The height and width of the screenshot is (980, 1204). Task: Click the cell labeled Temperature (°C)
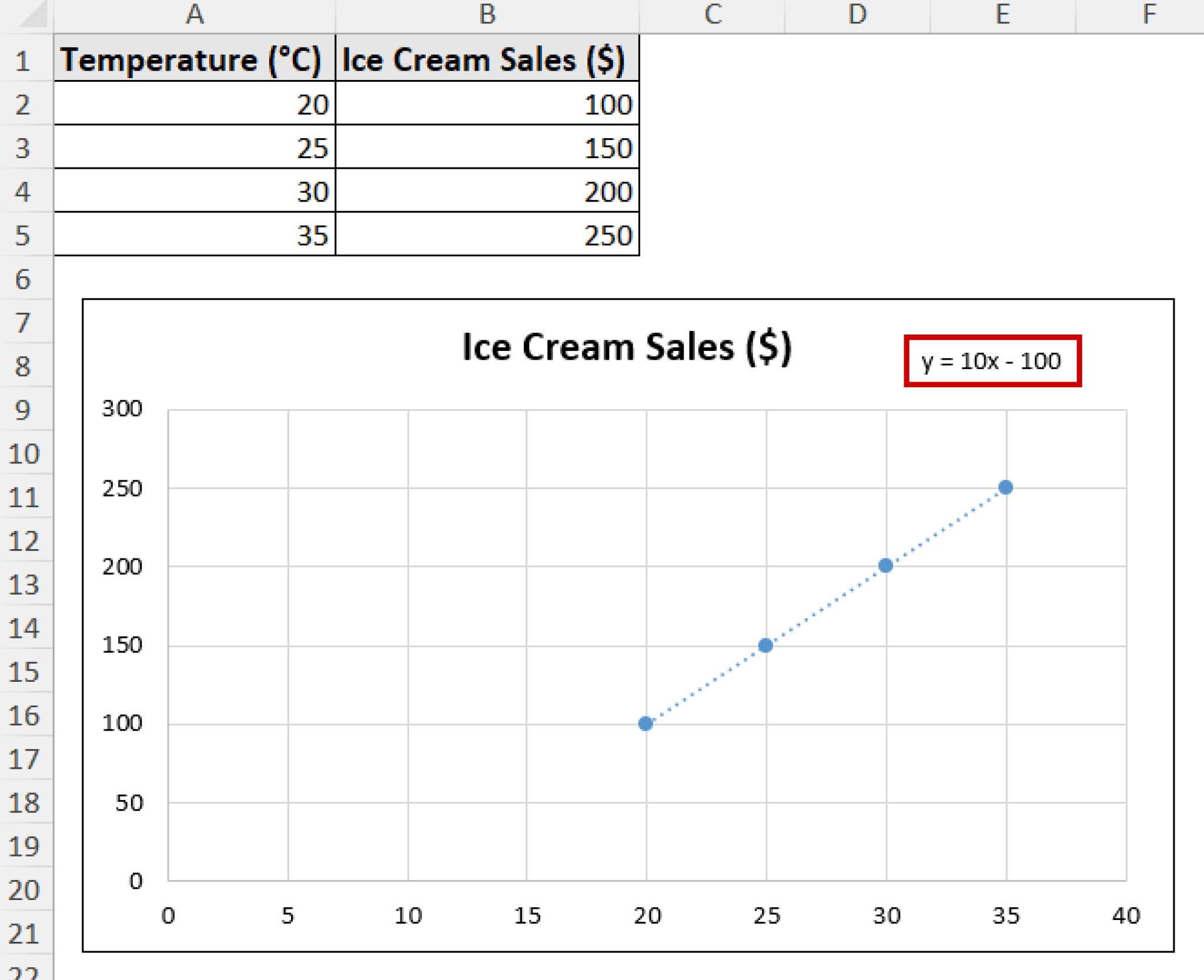click(194, 59)
